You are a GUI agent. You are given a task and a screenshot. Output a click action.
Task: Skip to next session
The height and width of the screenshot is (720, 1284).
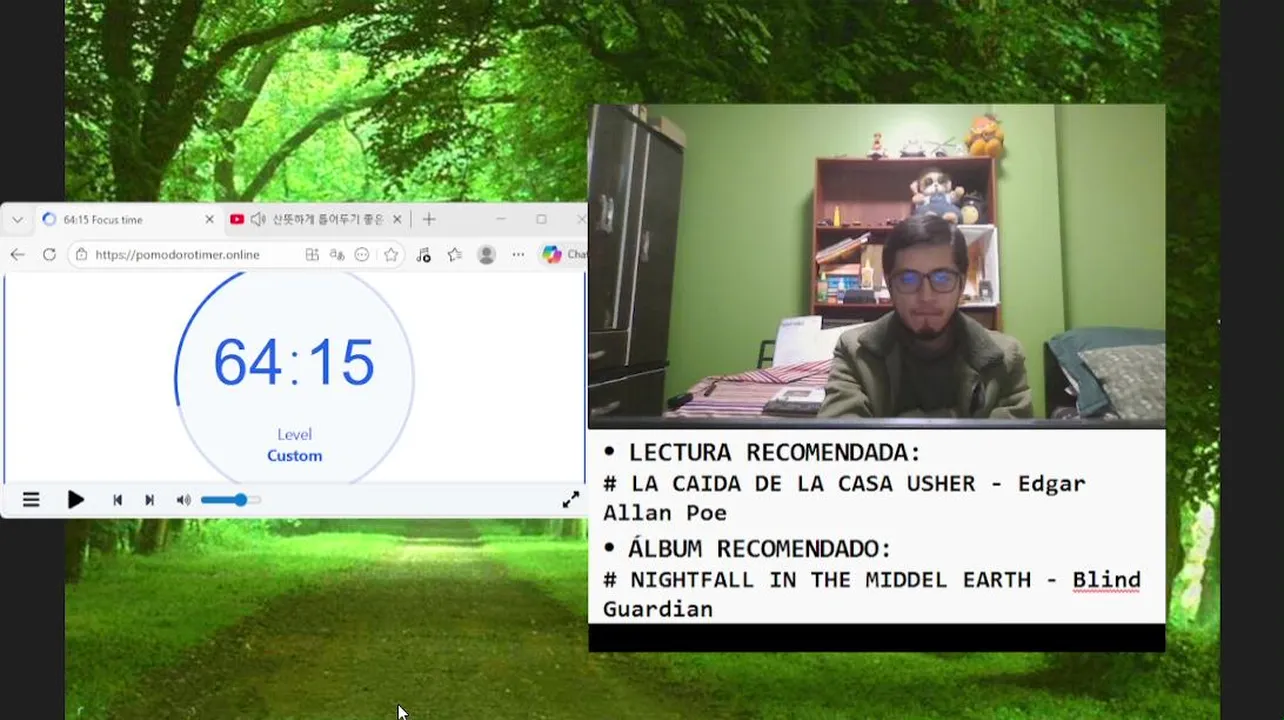pos(149,500)
